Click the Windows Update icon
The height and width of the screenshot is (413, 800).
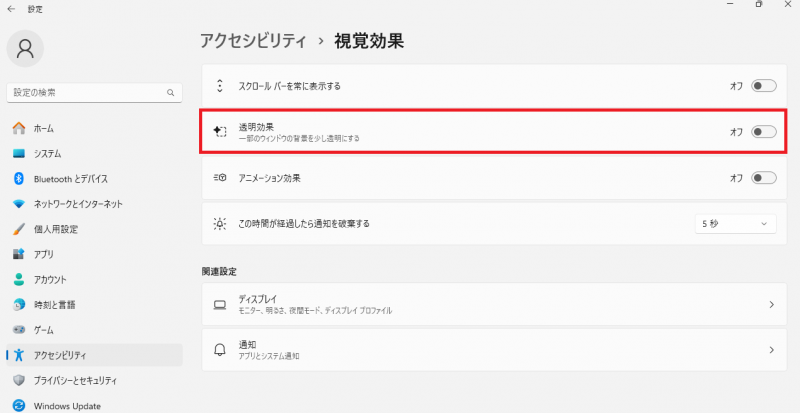click(19, 406)
